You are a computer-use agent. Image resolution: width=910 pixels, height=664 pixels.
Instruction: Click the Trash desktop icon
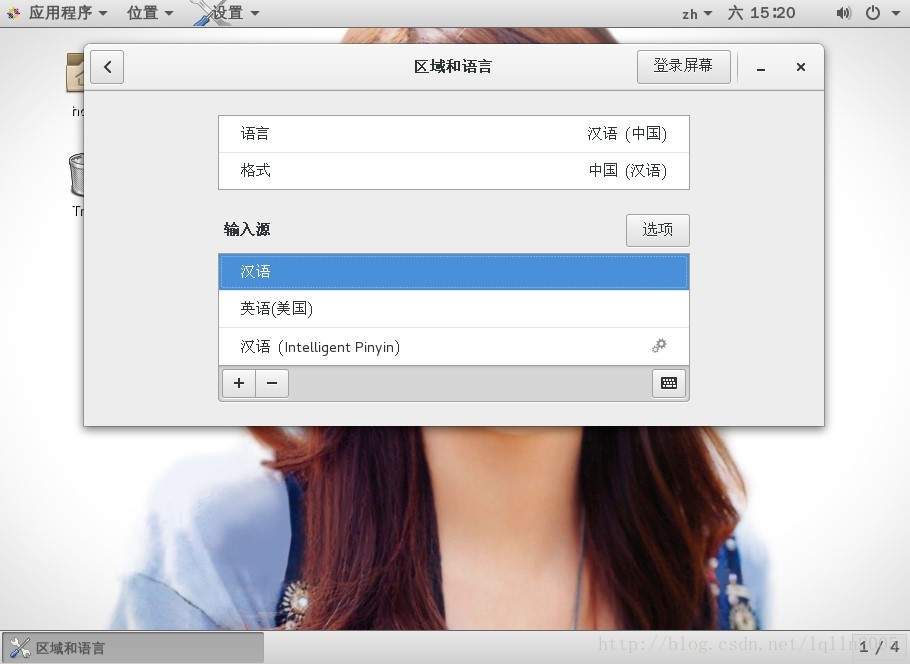click(77, 174)
